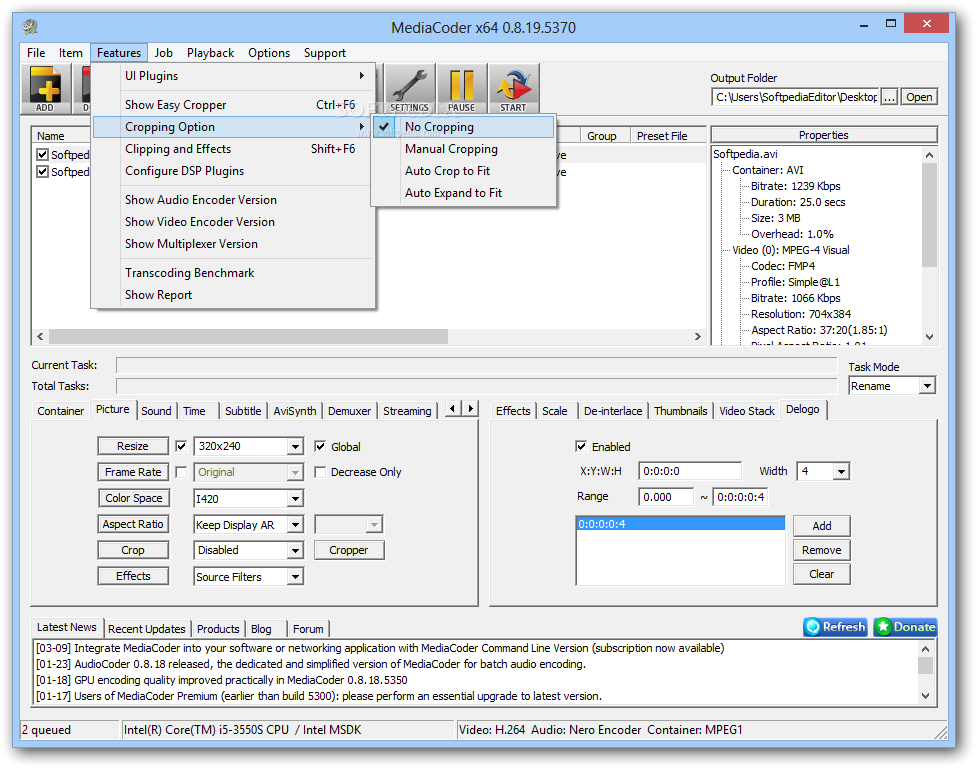Switch to the De-interlace tab

[x=612, y=411]
